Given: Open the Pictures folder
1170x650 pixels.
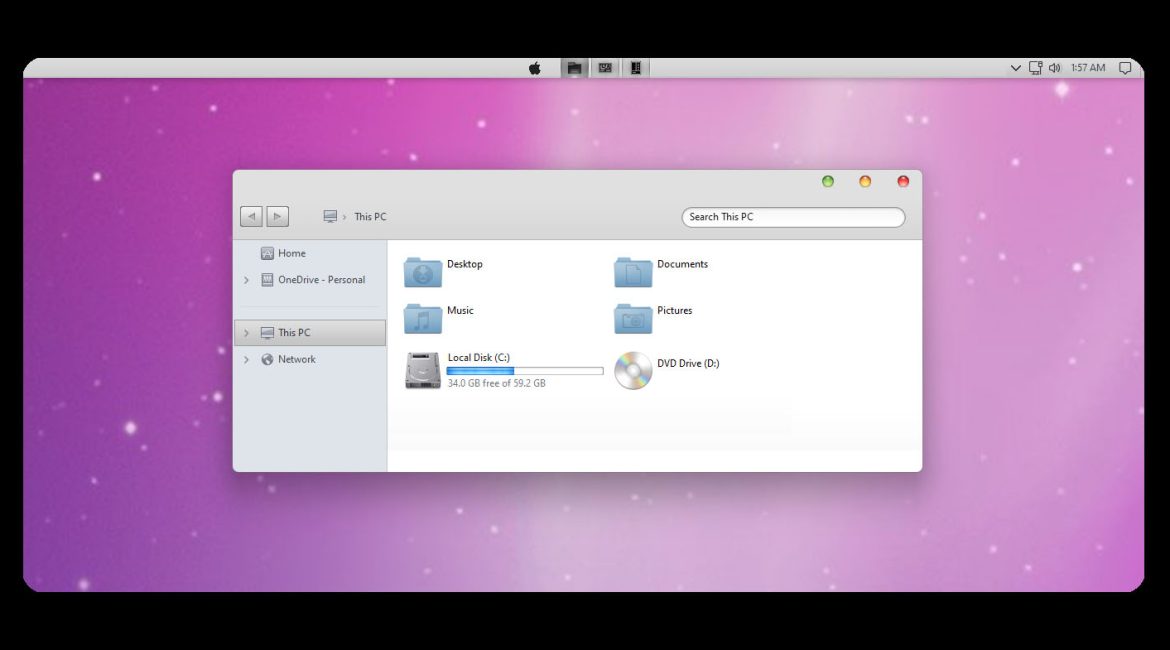Looking at the screenshot, I should tap(633, 318).
